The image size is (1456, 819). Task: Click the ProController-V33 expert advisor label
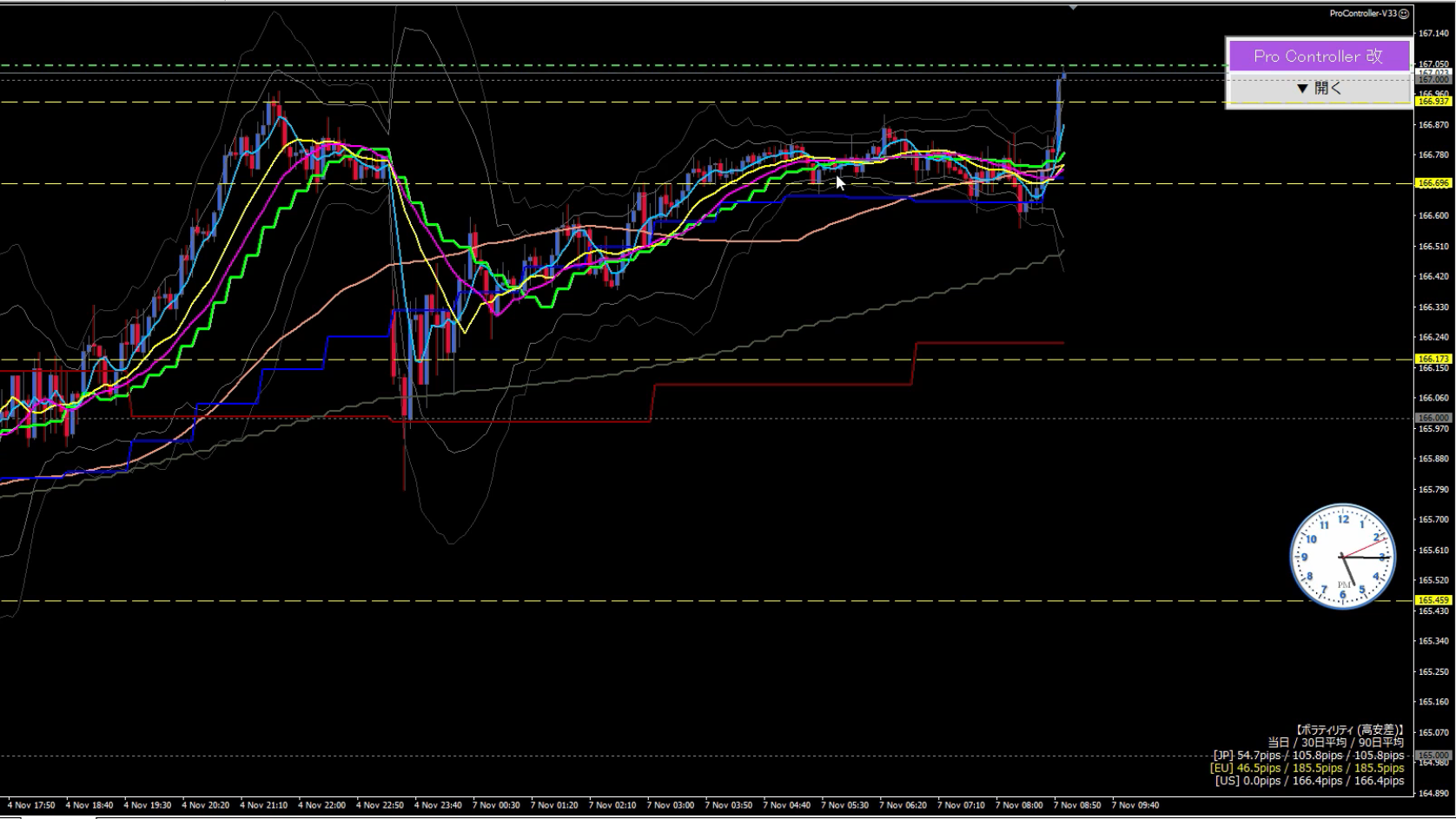(x=1363, y=13)
